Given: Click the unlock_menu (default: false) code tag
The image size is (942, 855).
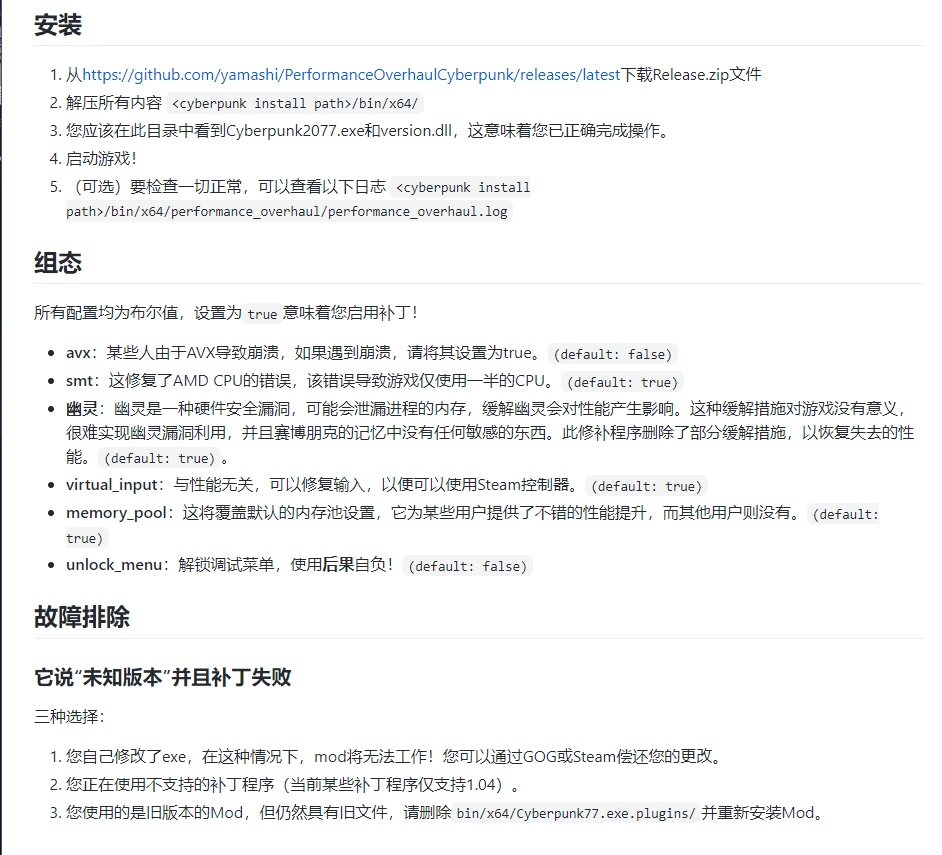Looking at the screenshot, I should (x=467, y=566).
